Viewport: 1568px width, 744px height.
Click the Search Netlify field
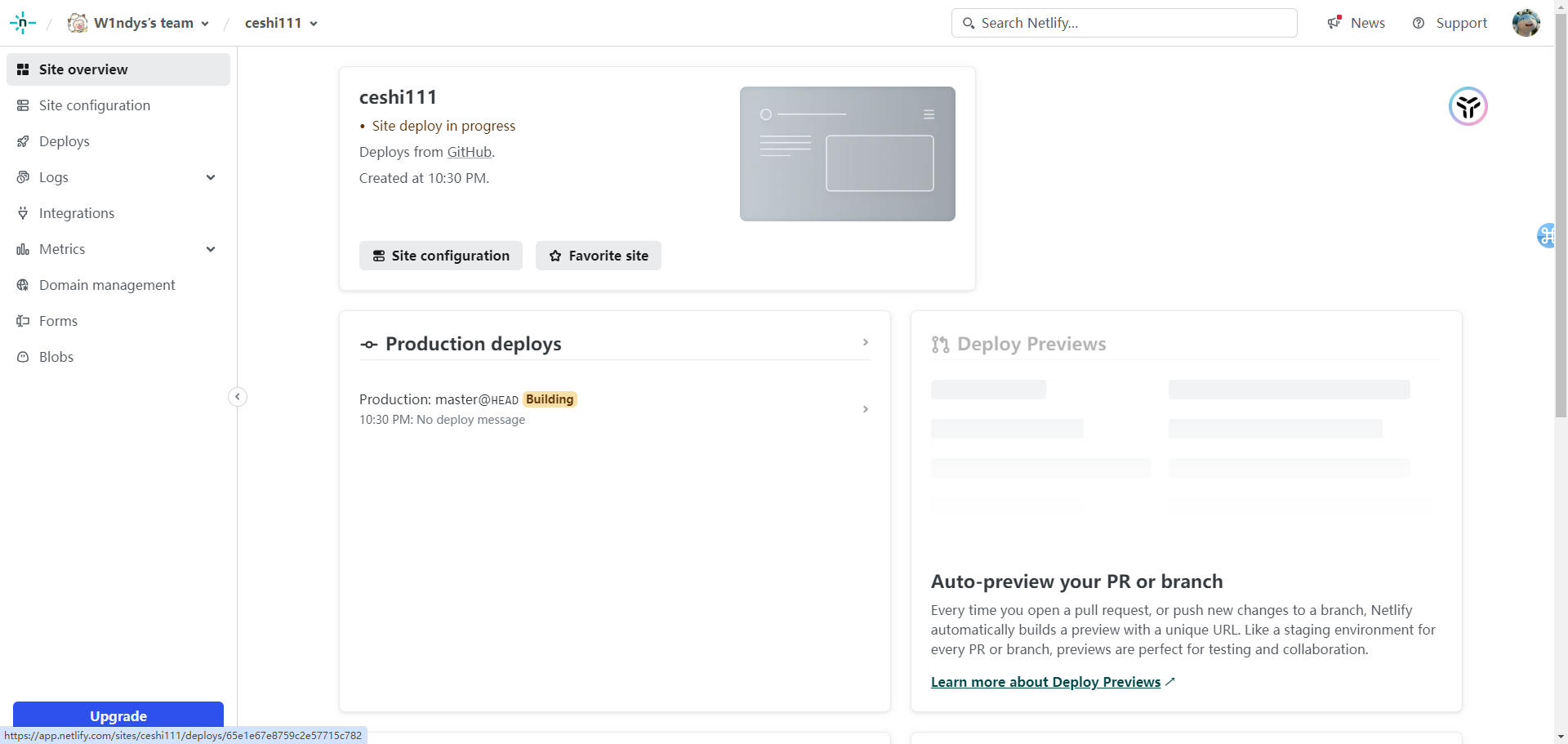click(x=1124, y=23)
